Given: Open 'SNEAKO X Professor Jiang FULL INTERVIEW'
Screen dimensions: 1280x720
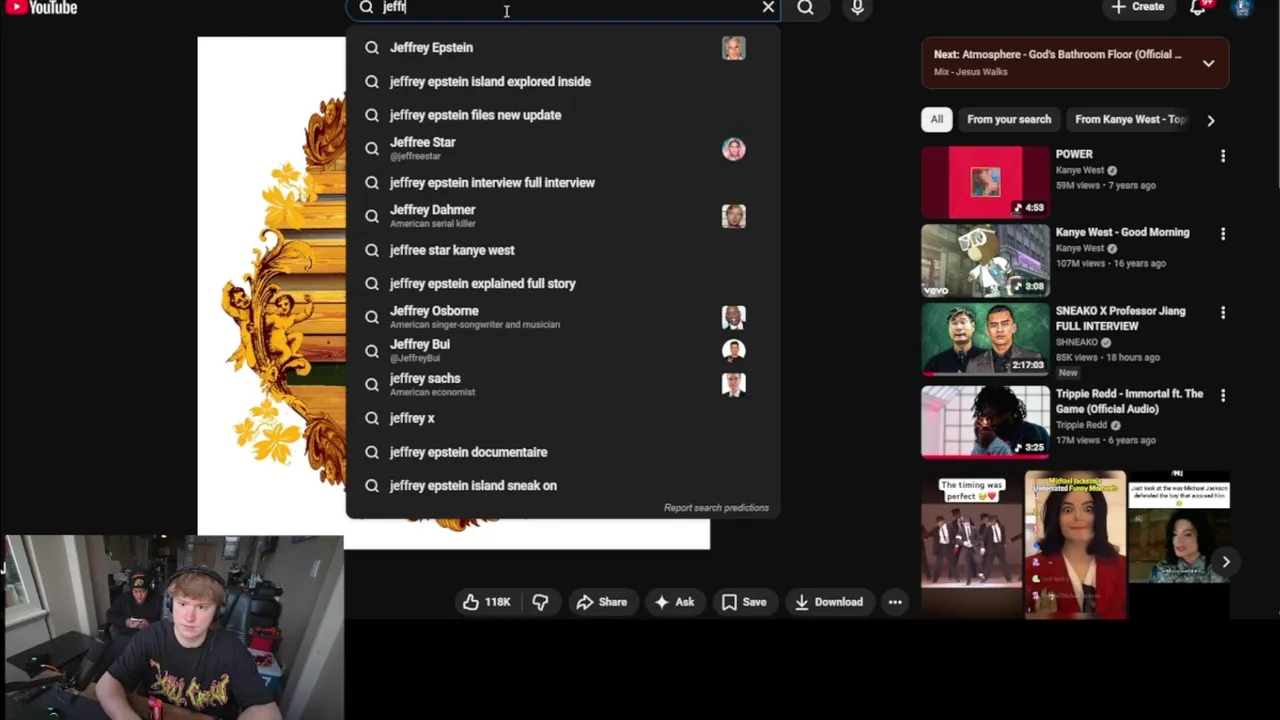Looking at the screenshot, I should pos(1120,318).
